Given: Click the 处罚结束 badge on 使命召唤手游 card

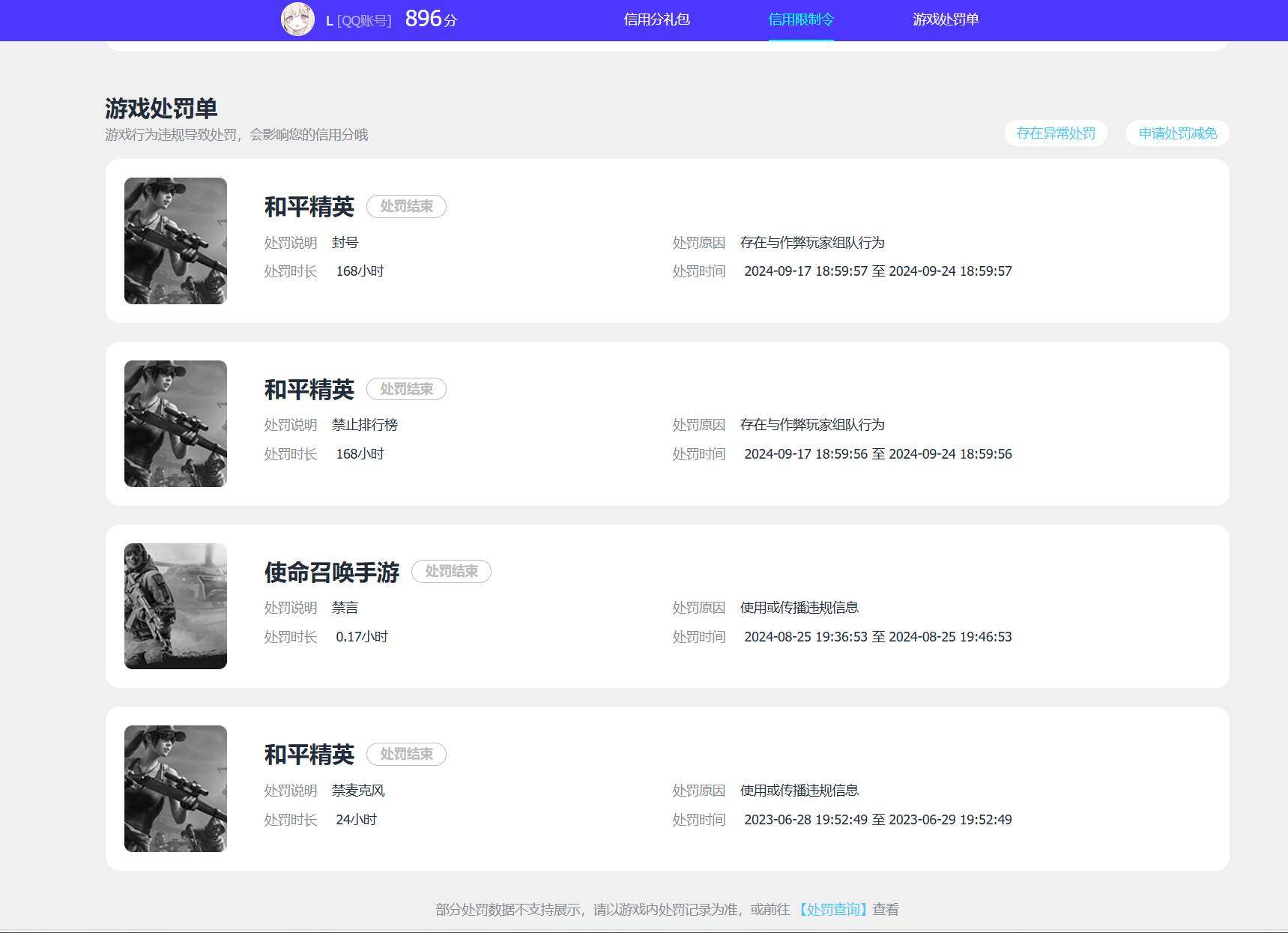Looking at the screenshot, I should 452,571.
